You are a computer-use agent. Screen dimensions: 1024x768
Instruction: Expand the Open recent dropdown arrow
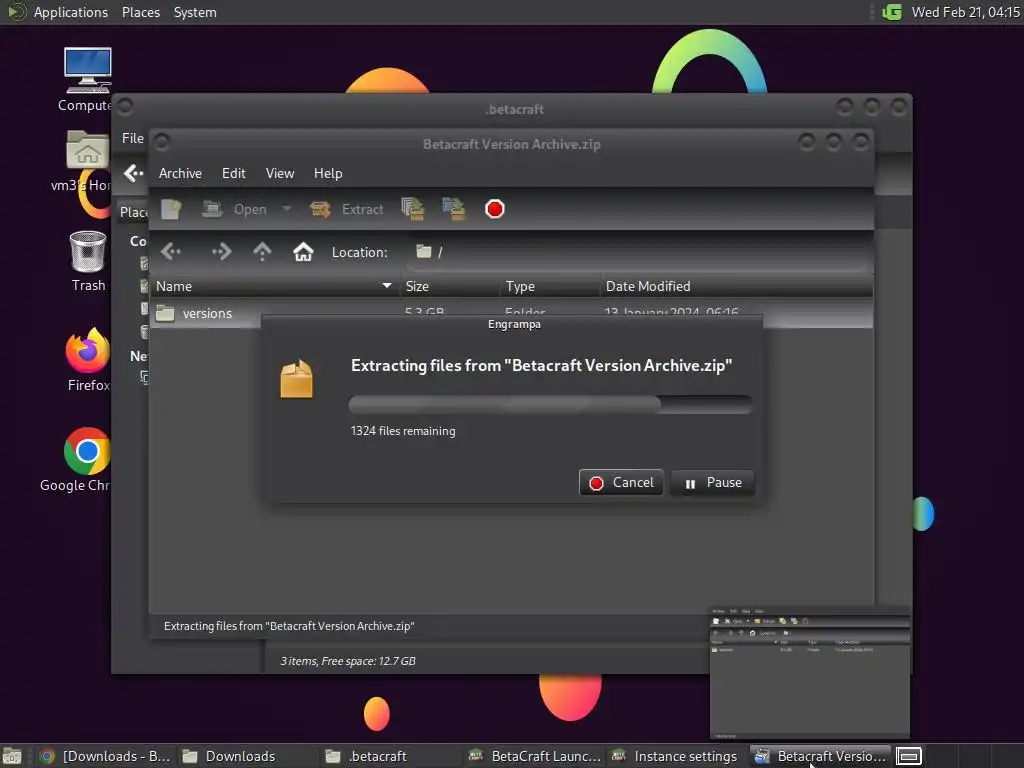tap(286, 209)
